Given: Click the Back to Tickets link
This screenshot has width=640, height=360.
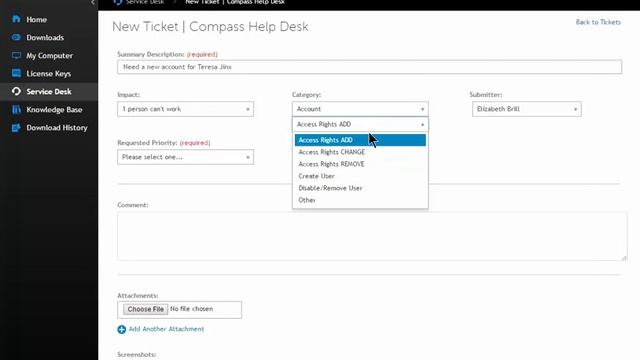Looking at the screenshot, I should pos(598,22).
